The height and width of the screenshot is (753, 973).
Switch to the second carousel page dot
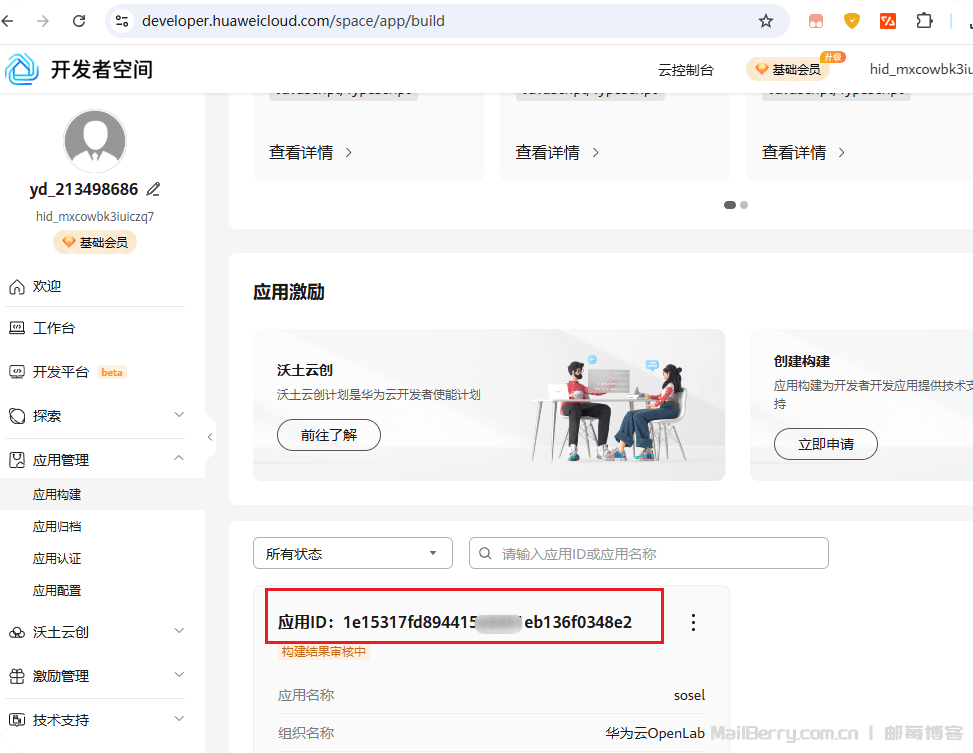click(x=744, y=205)
